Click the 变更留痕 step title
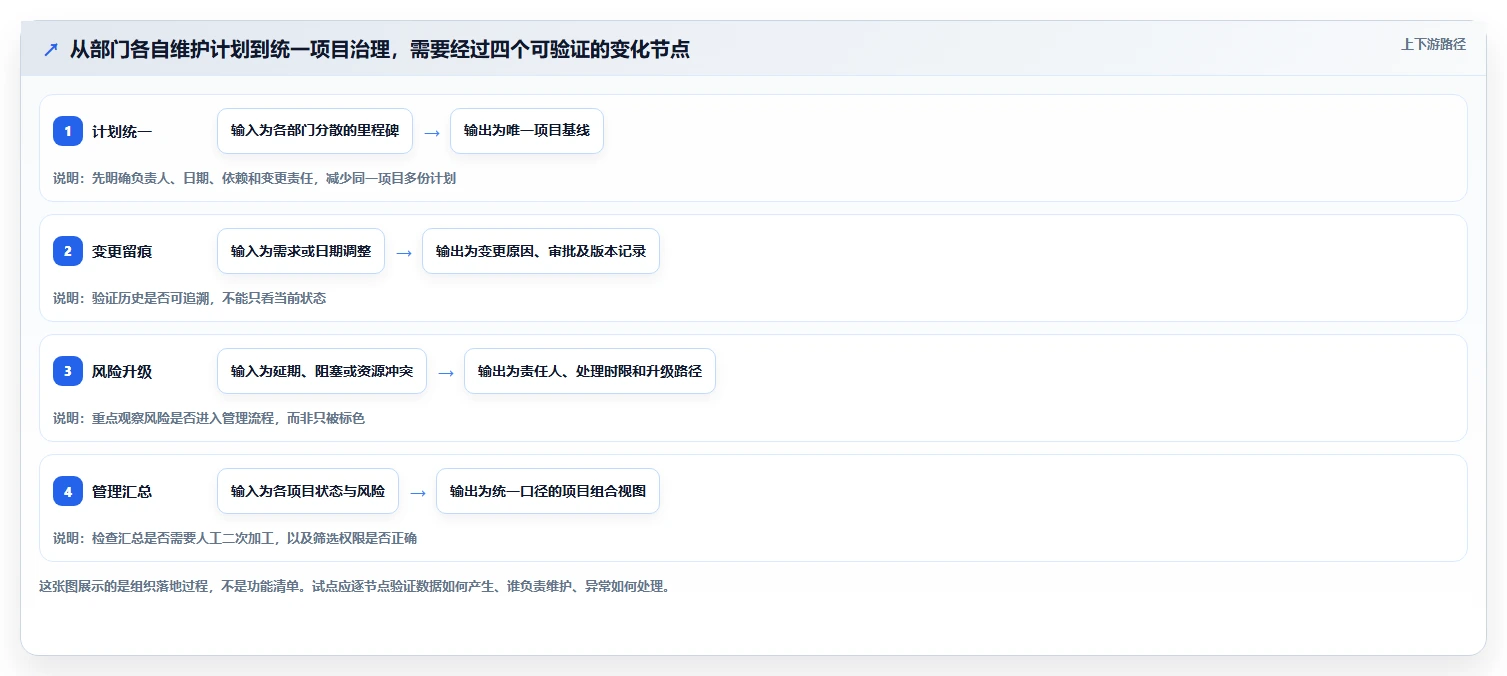The image size is (1507, 676). pos(122,251)
